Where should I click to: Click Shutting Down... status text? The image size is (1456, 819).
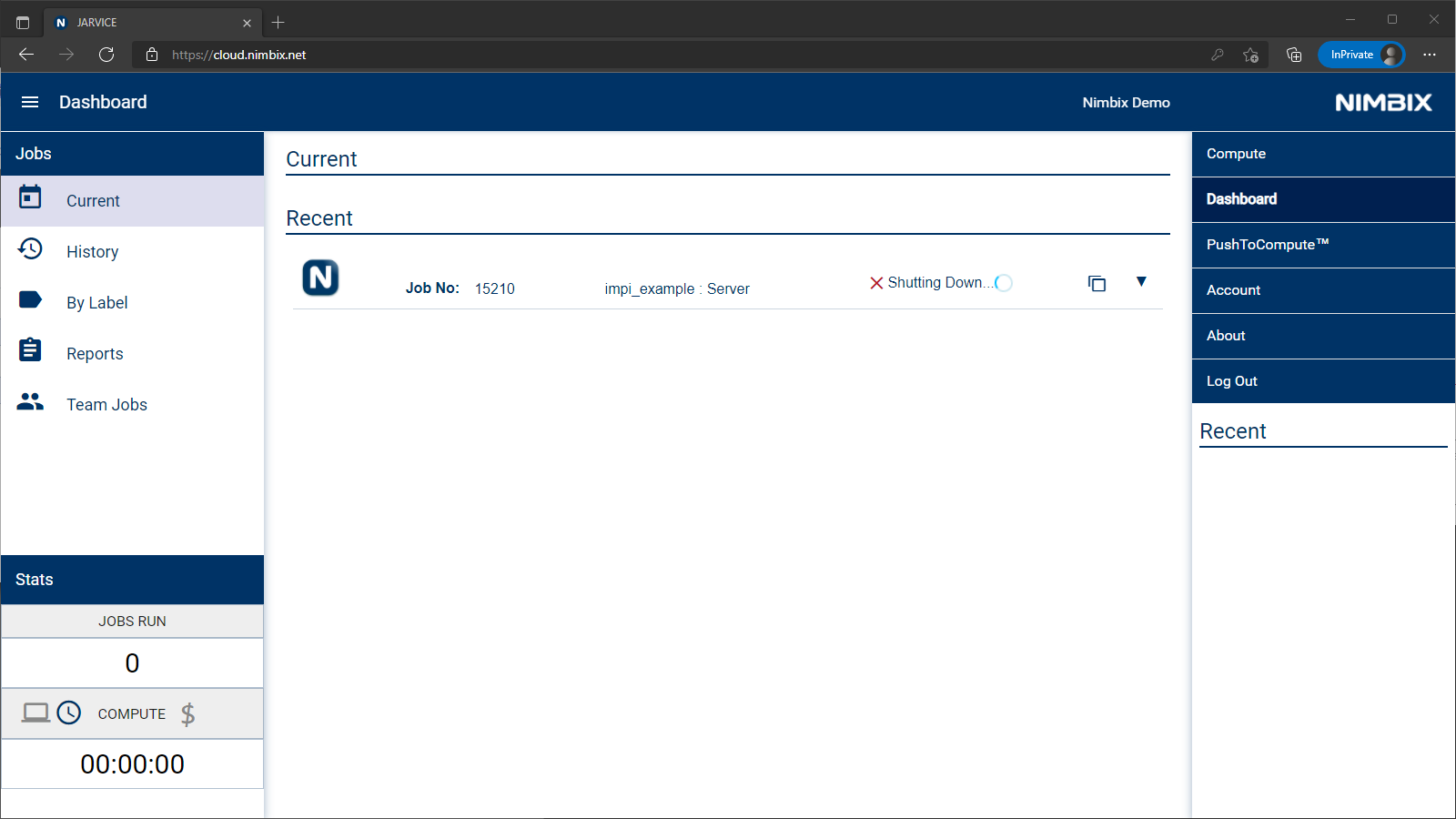click(x=941, y=283)
